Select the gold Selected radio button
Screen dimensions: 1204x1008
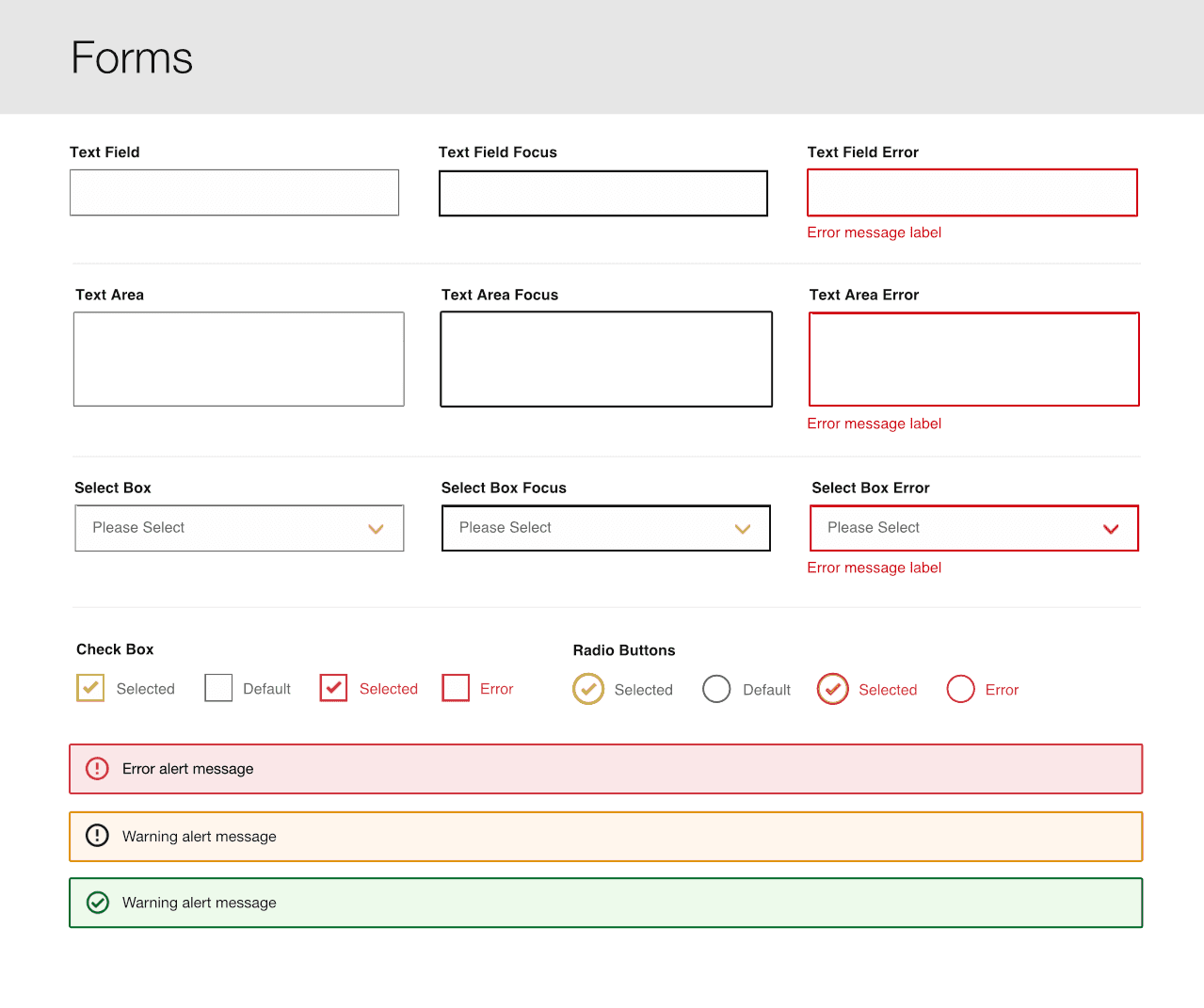coord(588,689)
